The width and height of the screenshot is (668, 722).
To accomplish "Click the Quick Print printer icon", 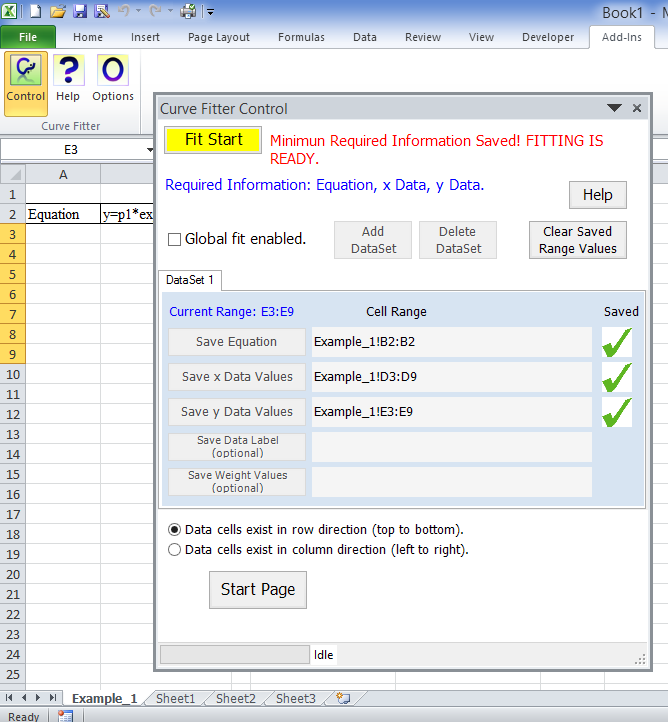I will pos(188,11).
